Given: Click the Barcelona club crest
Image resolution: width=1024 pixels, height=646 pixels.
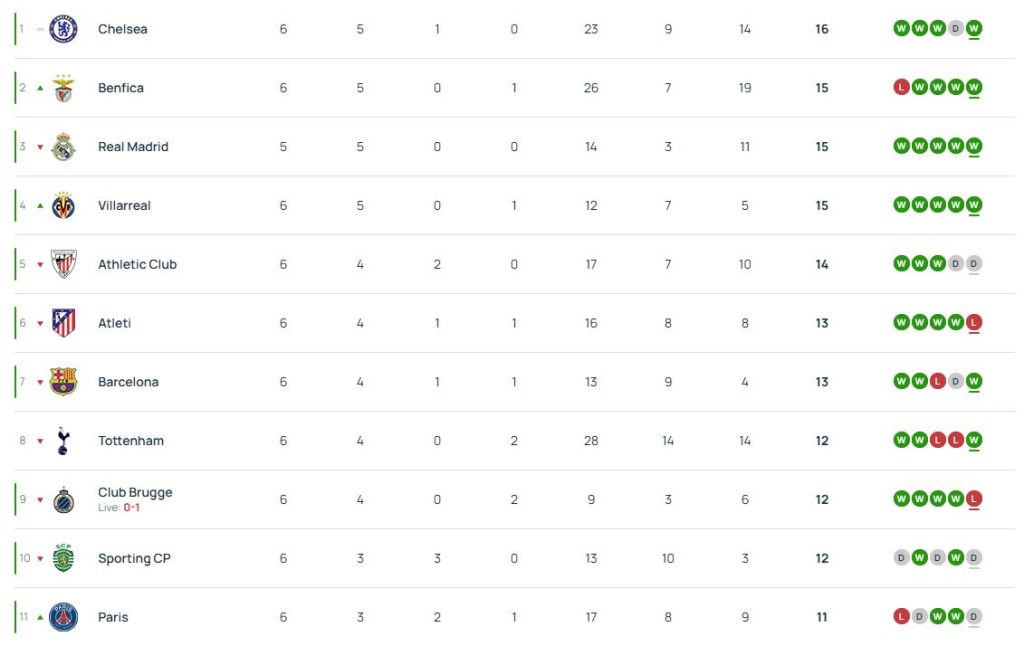Looking at the screenshot, I should click(63, 382).
